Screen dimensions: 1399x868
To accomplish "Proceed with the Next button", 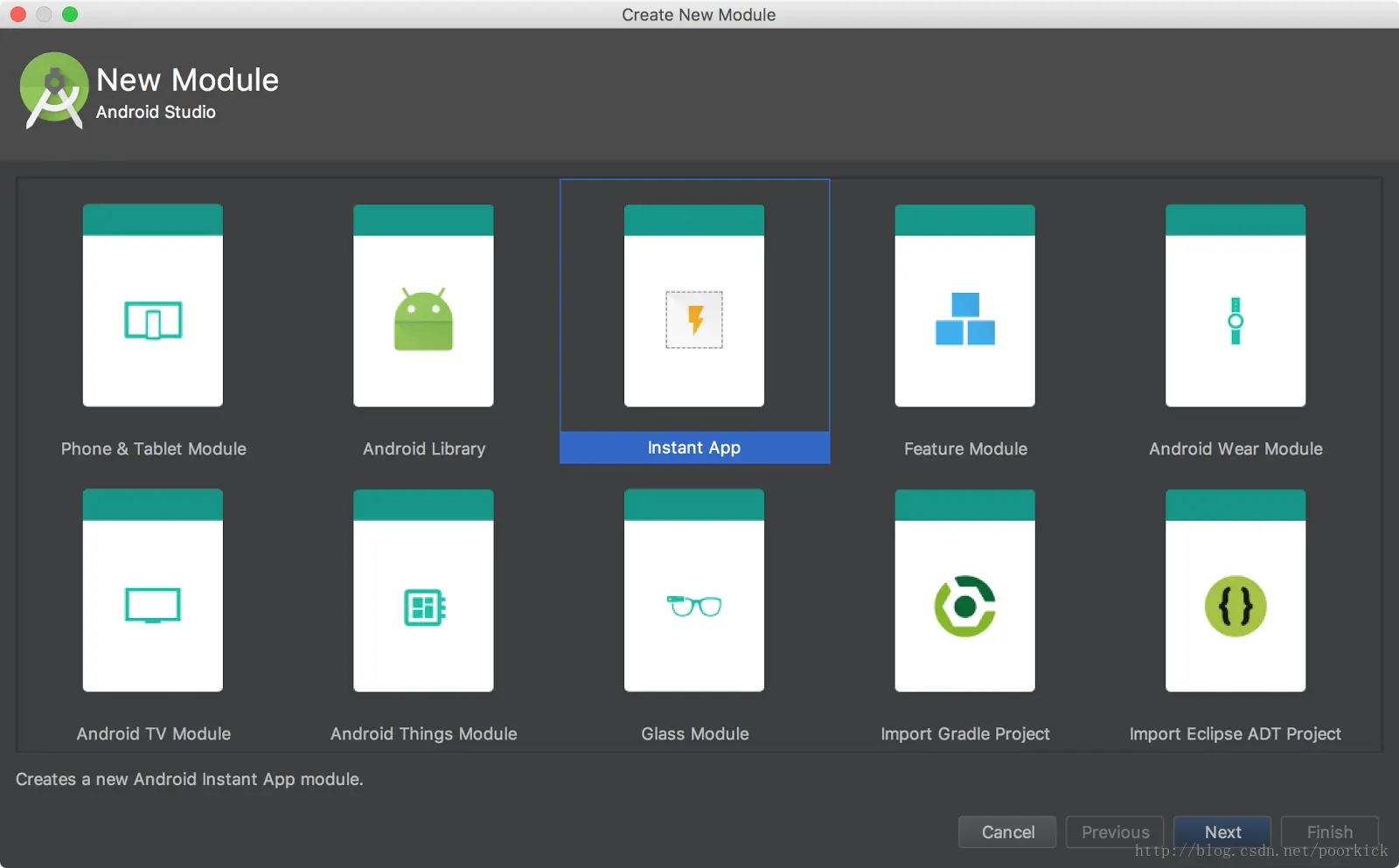I will coord(1222,832).
